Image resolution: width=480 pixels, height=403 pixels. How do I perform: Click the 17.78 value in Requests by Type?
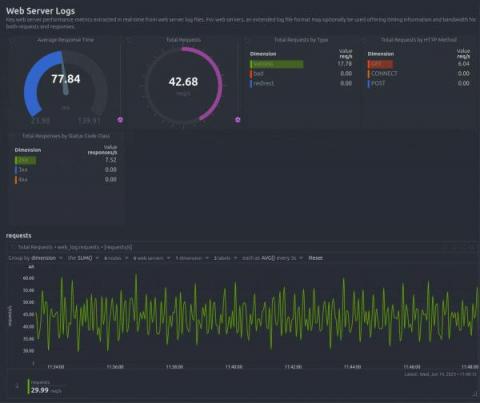click(345, 64)
